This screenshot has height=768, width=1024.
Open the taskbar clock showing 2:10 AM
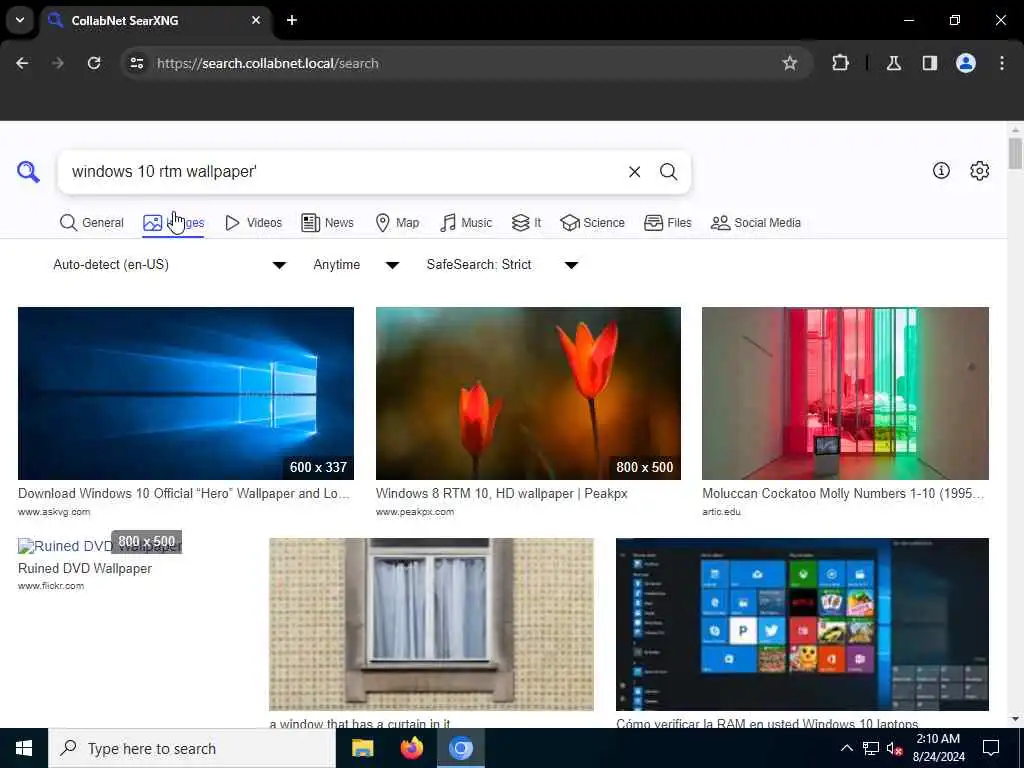(938, 748)
